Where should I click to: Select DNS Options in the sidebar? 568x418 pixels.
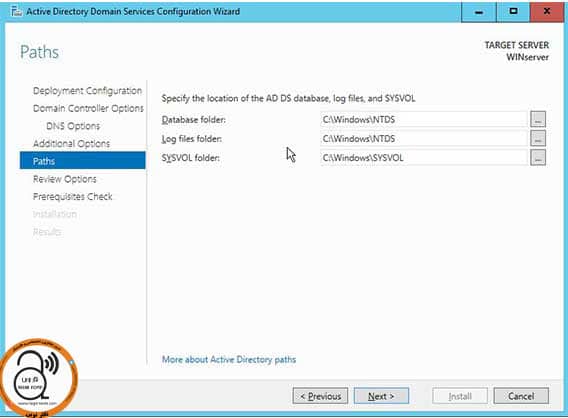[73, 126]
